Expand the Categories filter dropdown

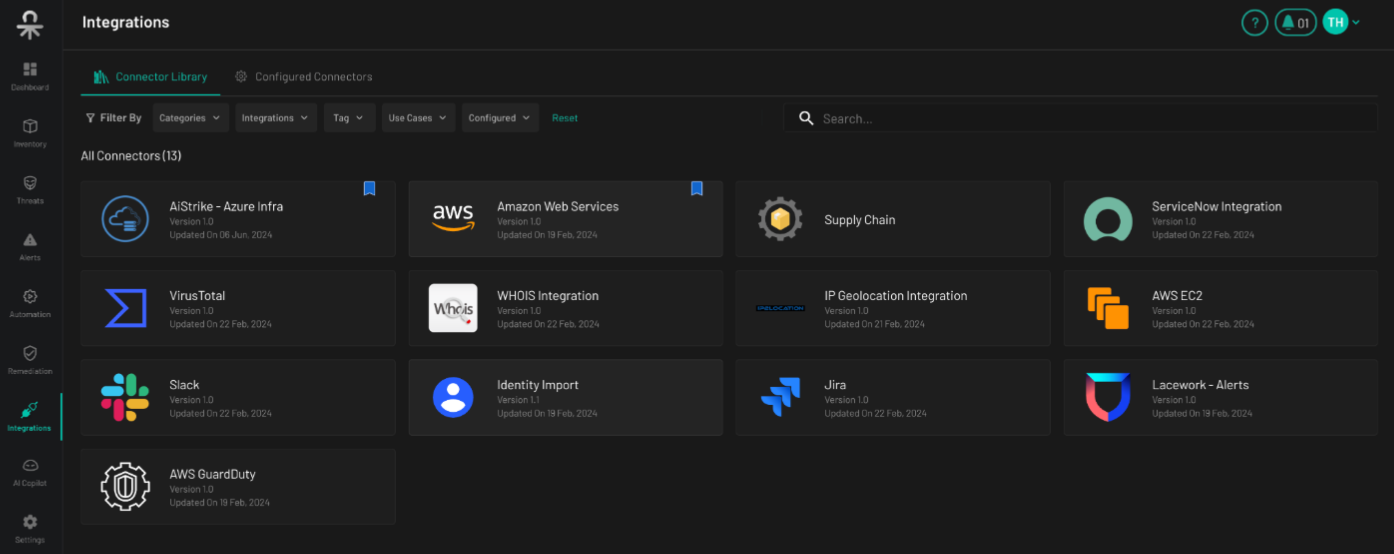pyautogui.click(x=191, y=118)
